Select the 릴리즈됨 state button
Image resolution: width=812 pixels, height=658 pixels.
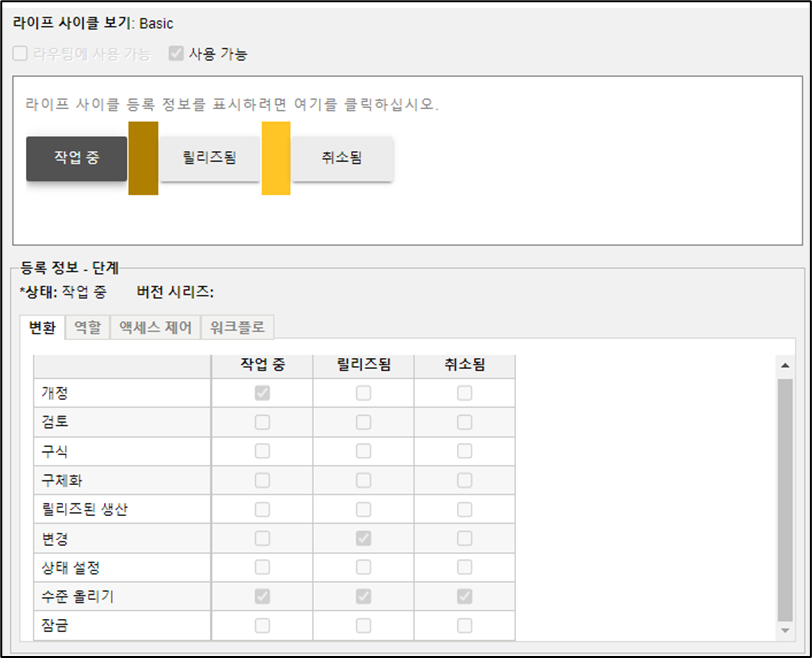coord(210,158)
